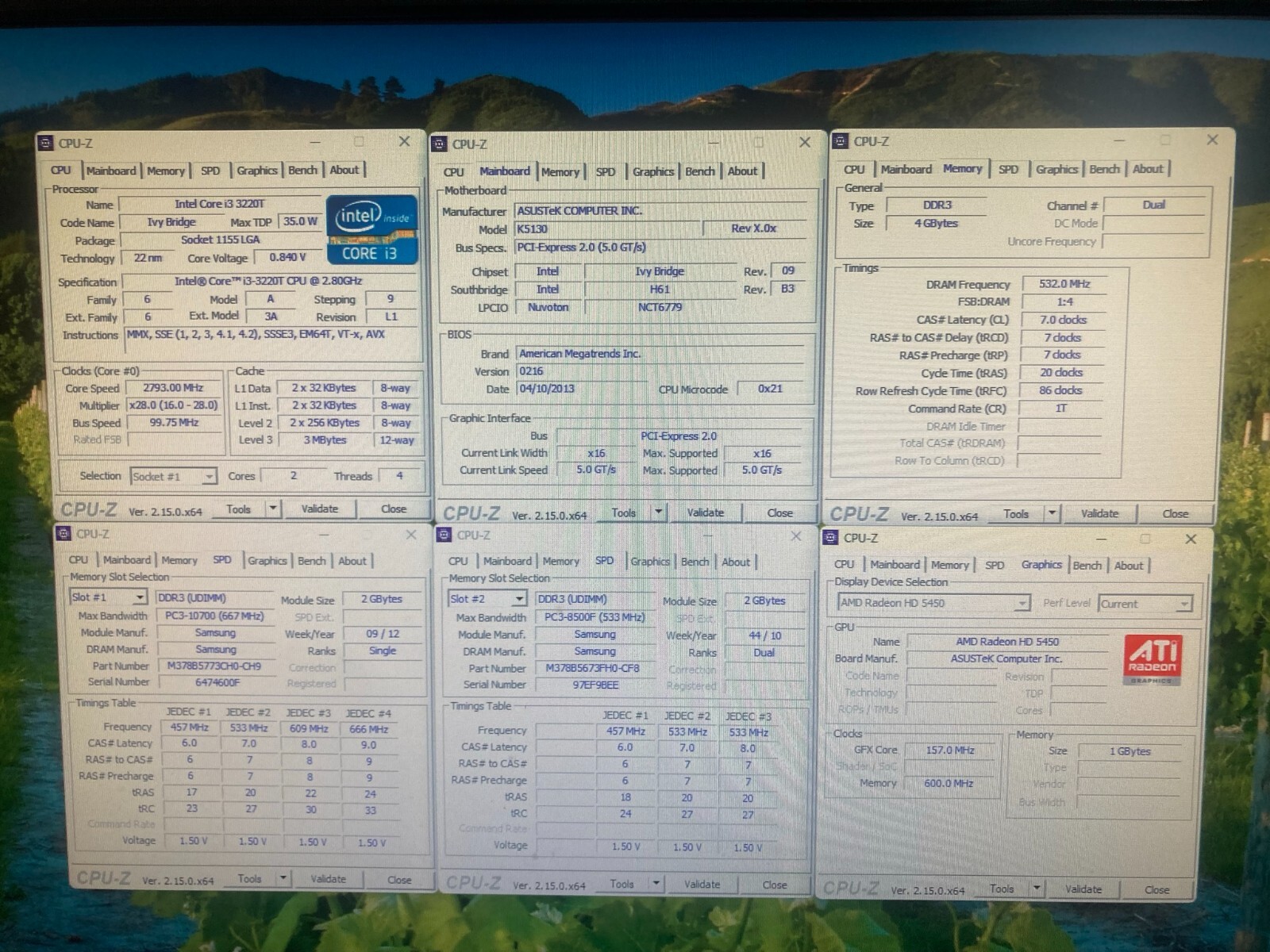
Task: Select Memory tab in the Mainboard window
Action: pos(560,172)
